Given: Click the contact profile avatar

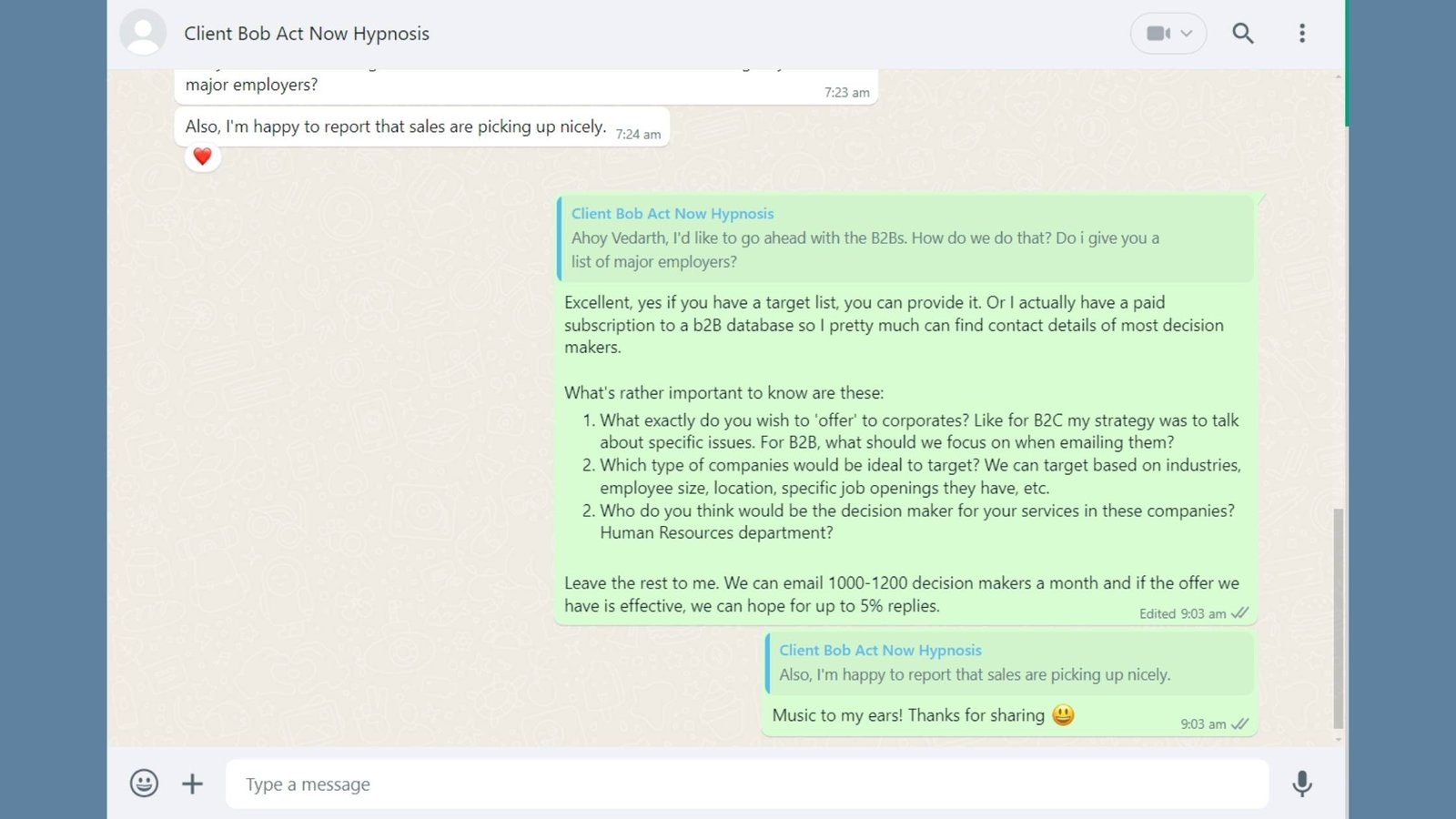Looking at the screenshot, I should click(143, 33).
